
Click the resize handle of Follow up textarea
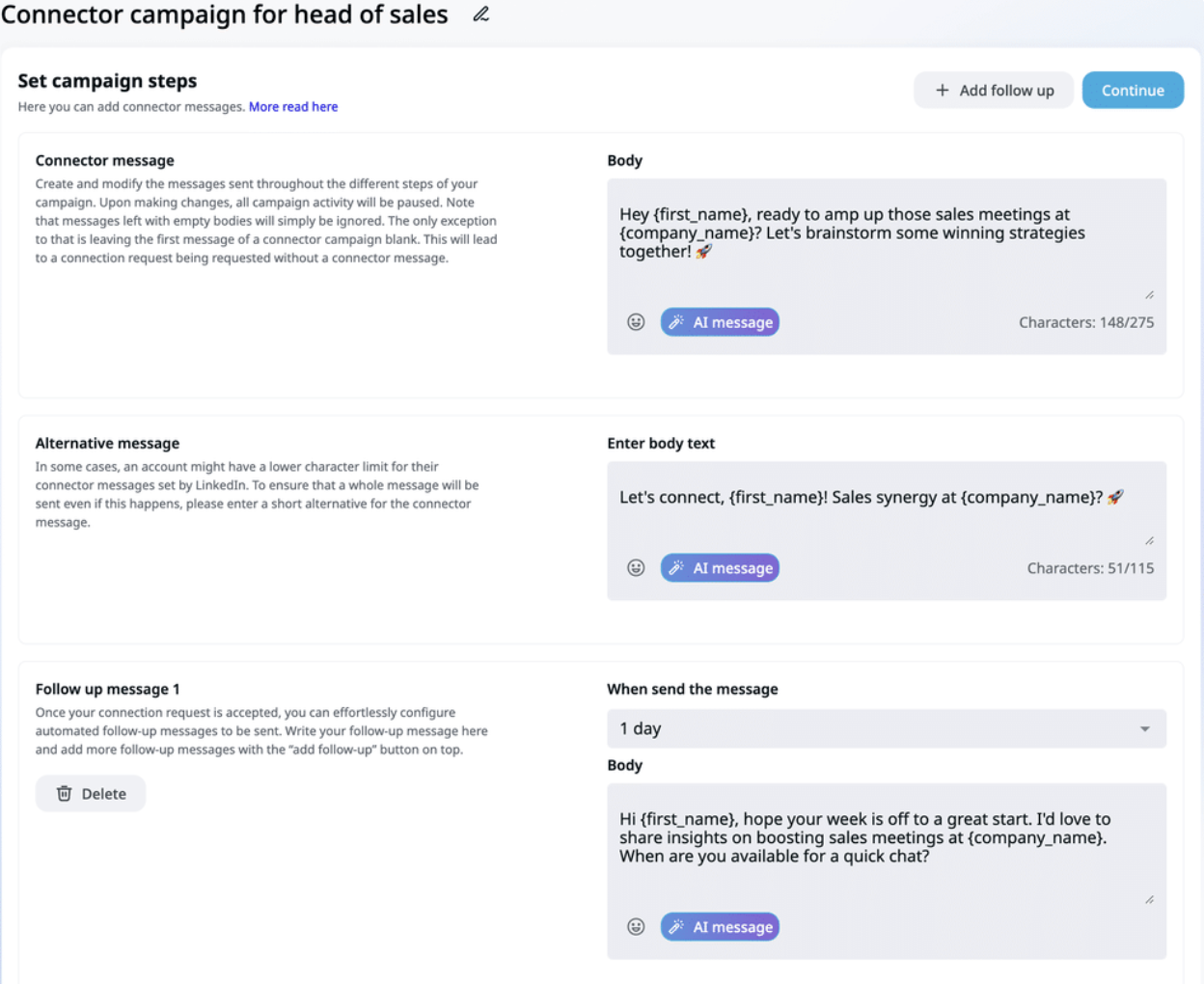pyautogui.click(x=1149, y=899)
